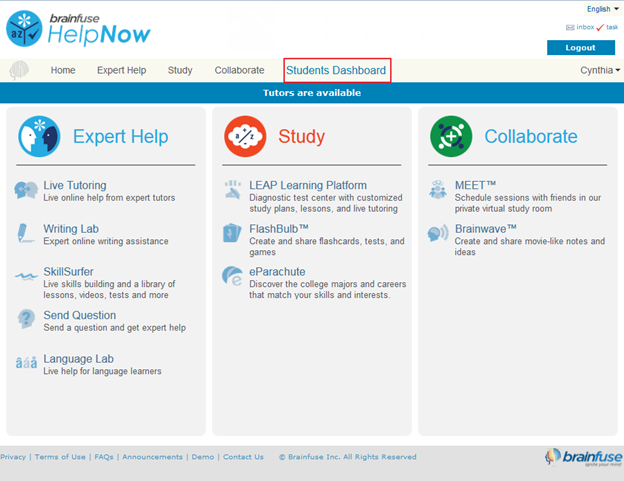Click the eParachute icon
Image resolution: width=624 pixels, height=481 pixels.
(x=232, y=277)
